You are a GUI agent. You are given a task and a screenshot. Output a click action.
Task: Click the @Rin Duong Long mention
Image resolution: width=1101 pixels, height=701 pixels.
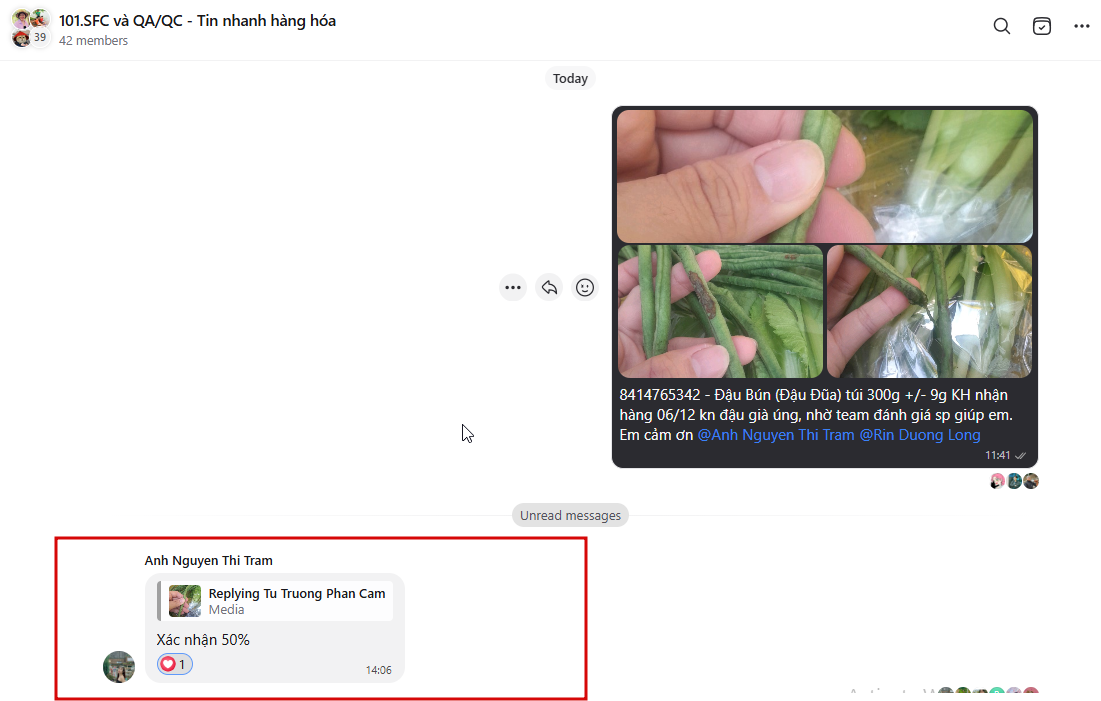click(x=920, y=435)
